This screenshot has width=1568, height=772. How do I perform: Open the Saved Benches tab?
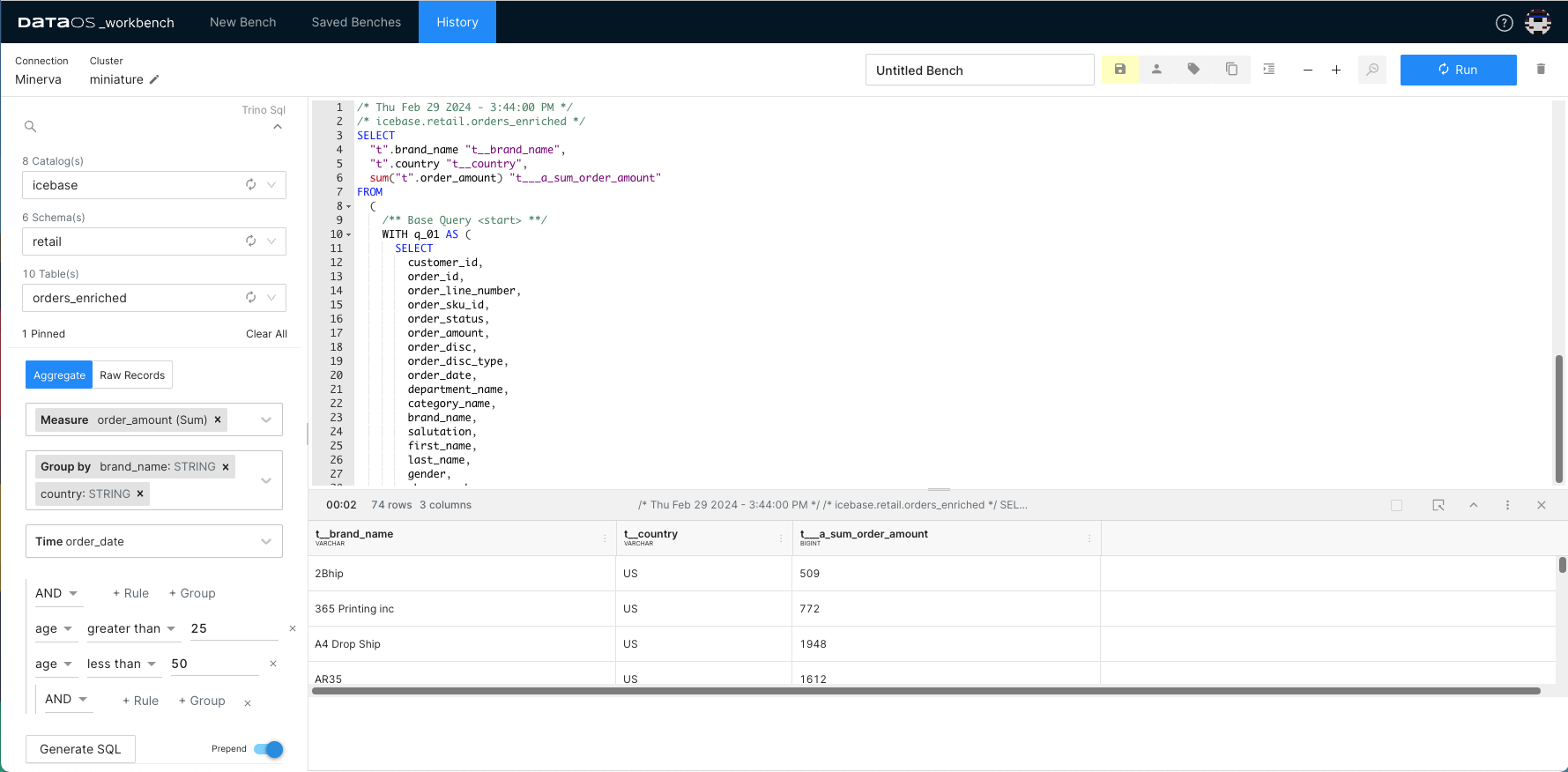point(356,22)
